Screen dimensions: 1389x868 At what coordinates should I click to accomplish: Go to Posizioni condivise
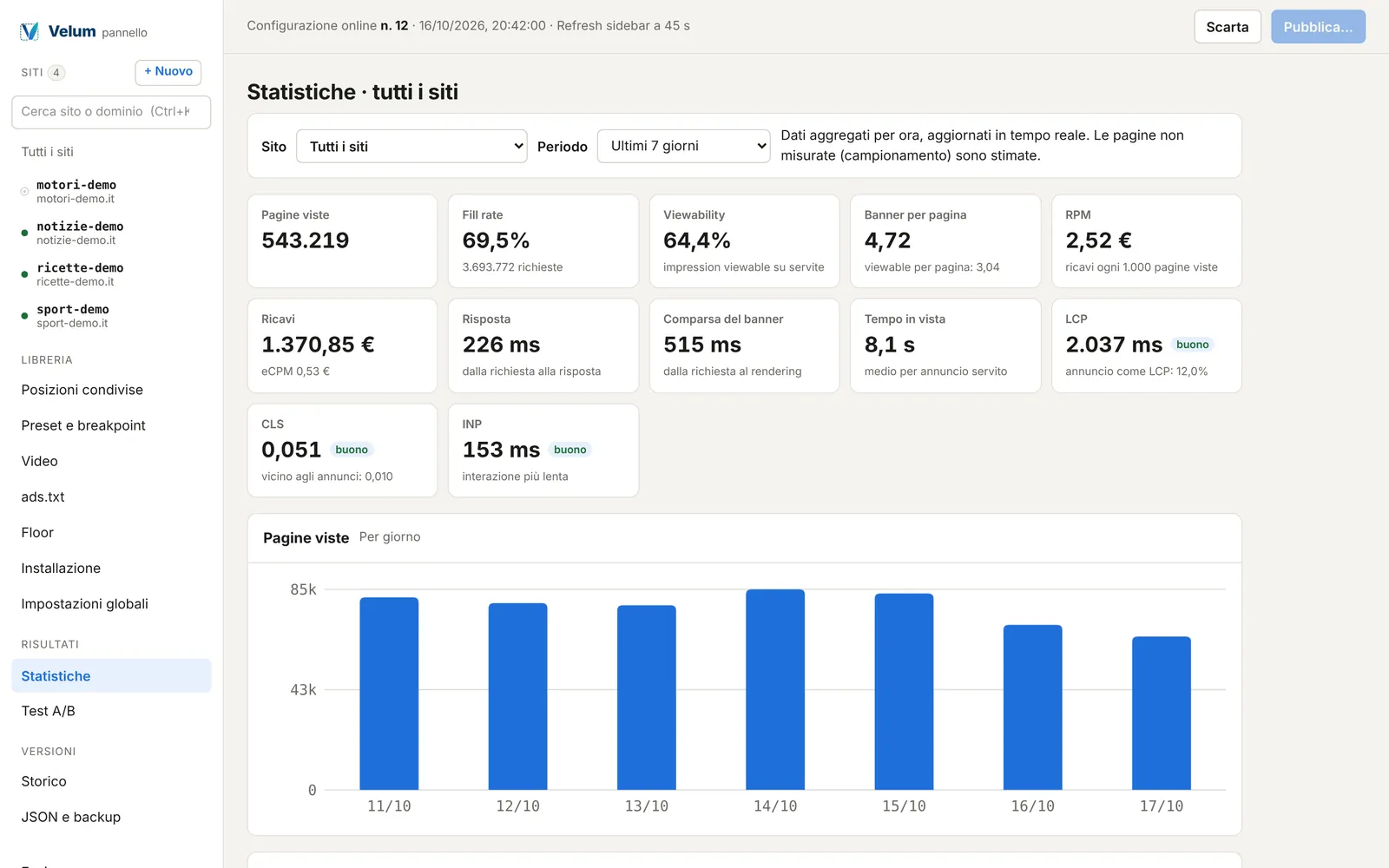click(x=111, y=390)
